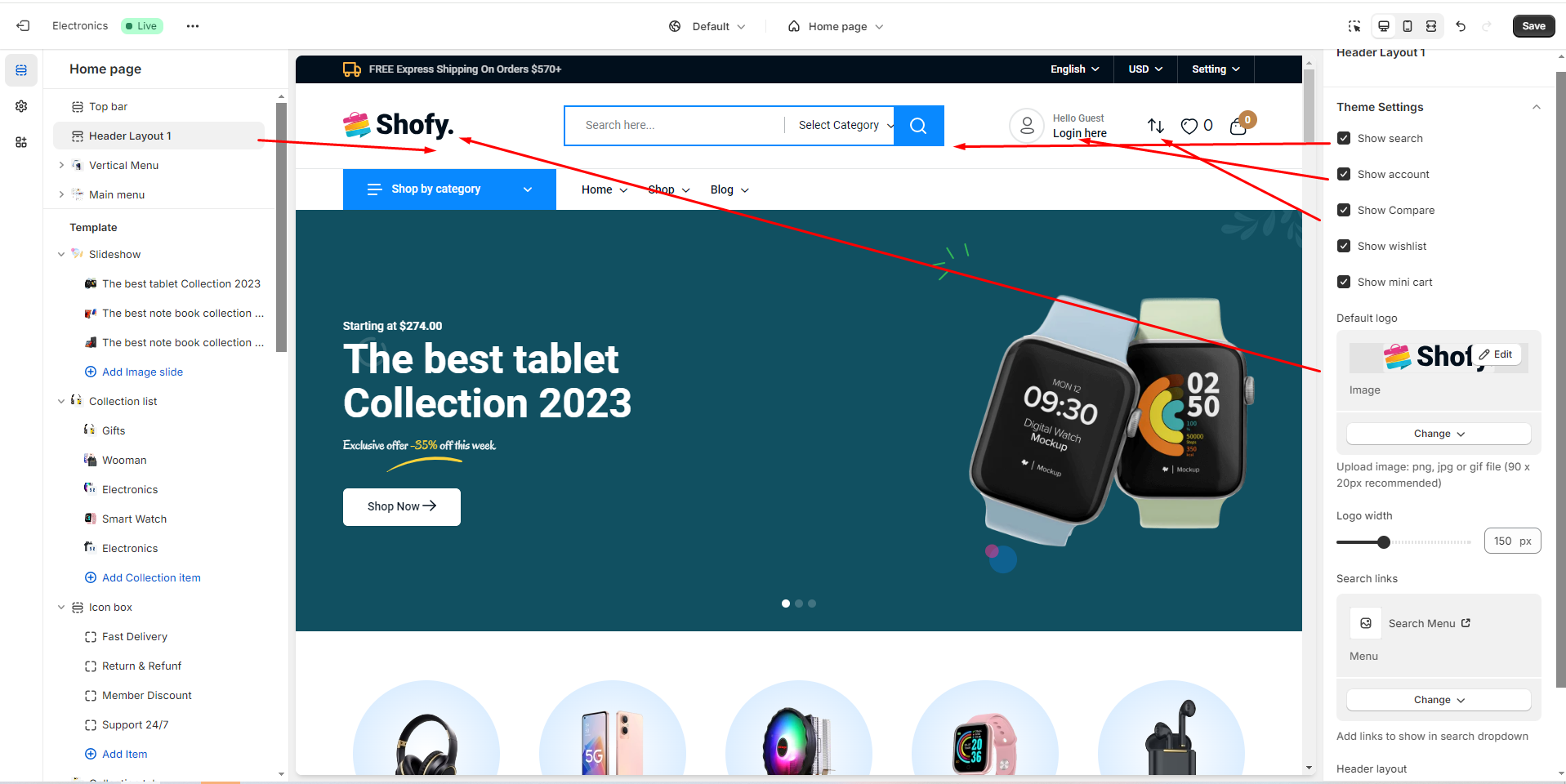Expand the Vertical Menu tree item
Viewport: 1566px width, 784px height.
61,165
